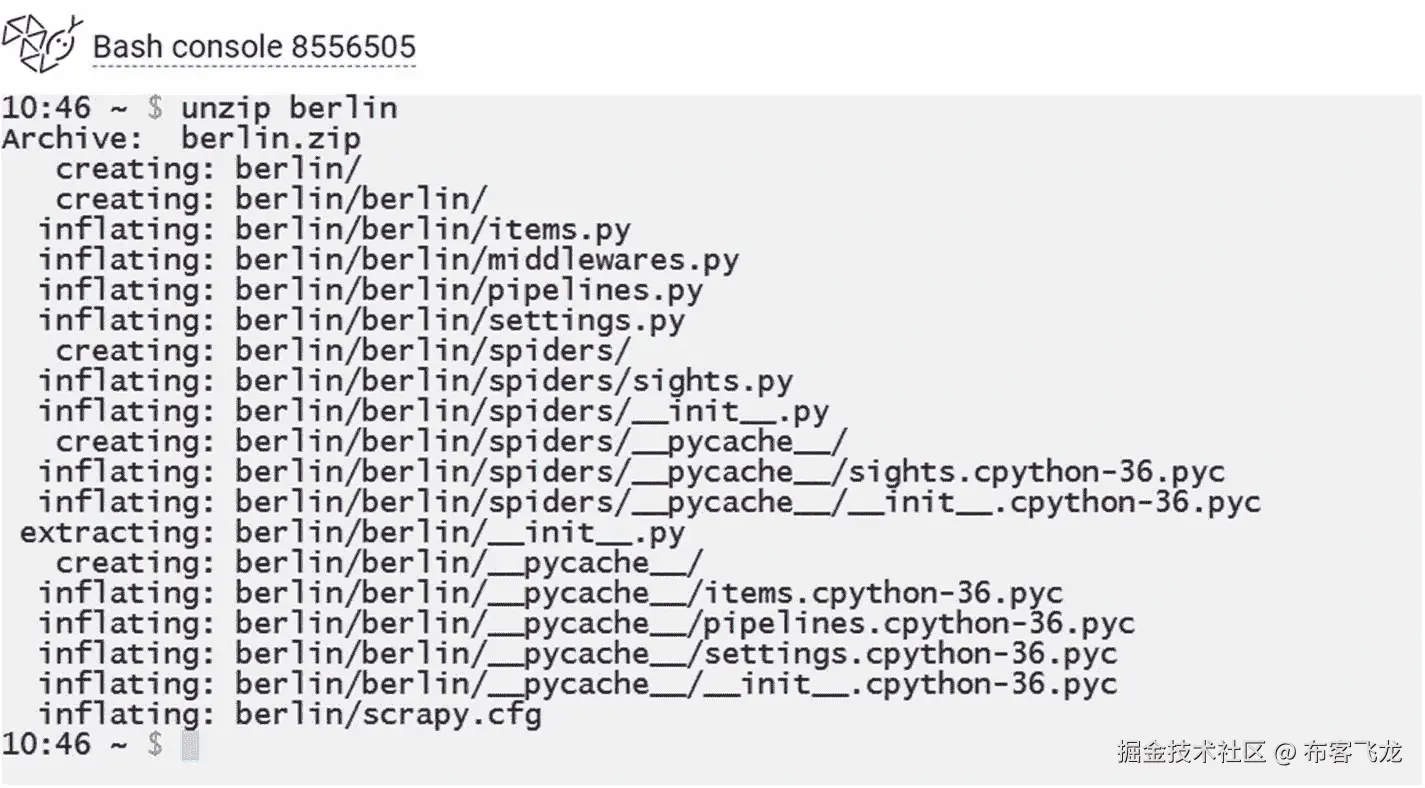1425x788 pixels.
Task: Click the PythonAnywhere snake logo icon
Action: pyautogui.click(x=41, y=44)
